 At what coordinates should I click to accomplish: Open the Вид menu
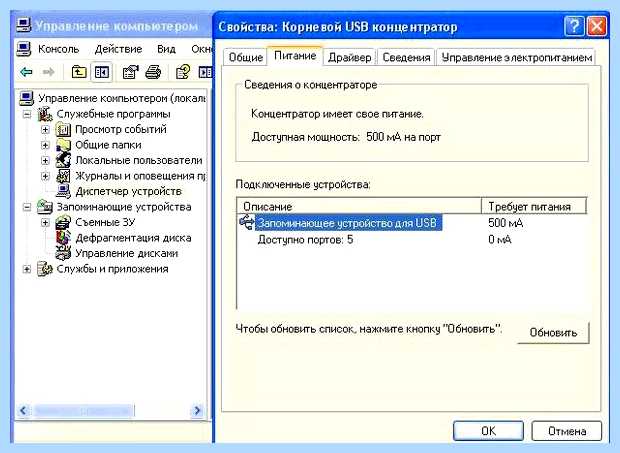[166, 49]
